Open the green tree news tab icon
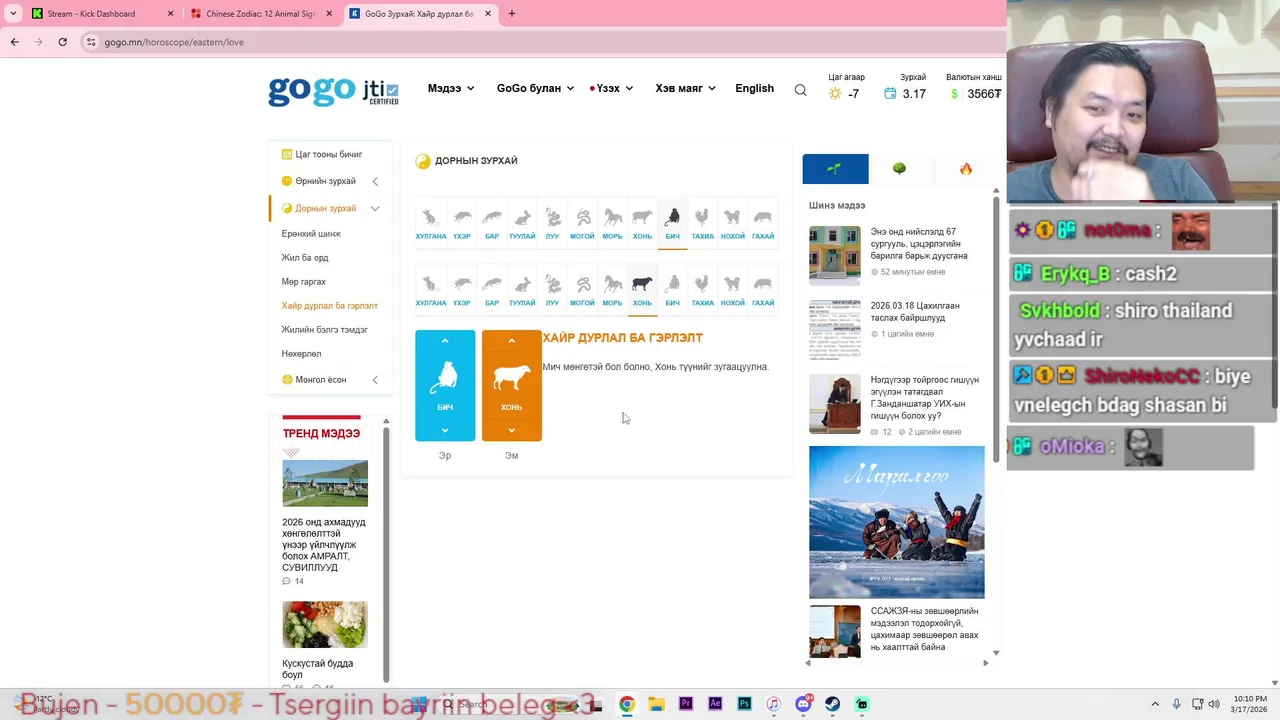Image resolution: width=1280 pixels, height=720 pixels. pos(899,169)
